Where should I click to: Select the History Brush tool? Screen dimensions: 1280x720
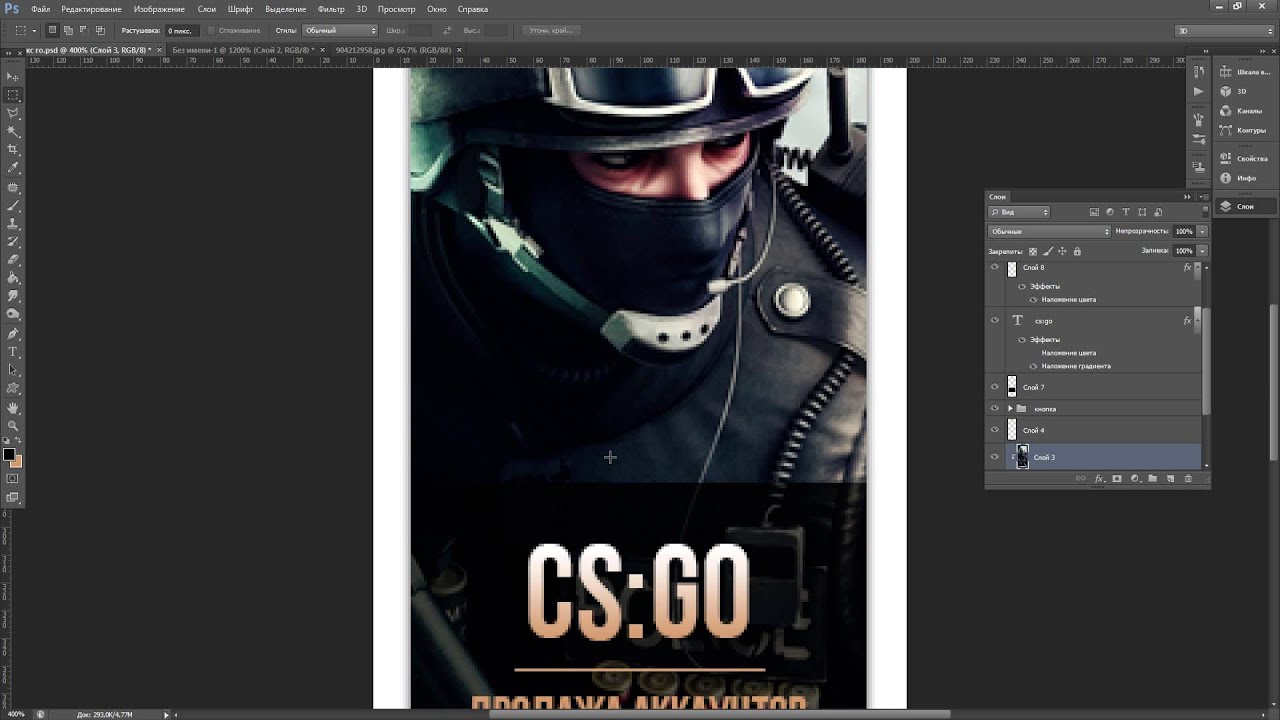coord(13,242)
